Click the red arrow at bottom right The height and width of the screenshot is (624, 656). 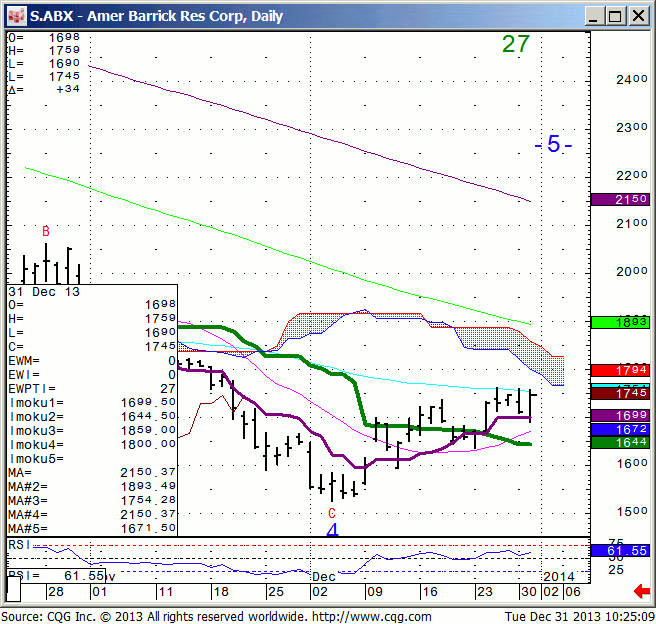click(x=641, y=594)
